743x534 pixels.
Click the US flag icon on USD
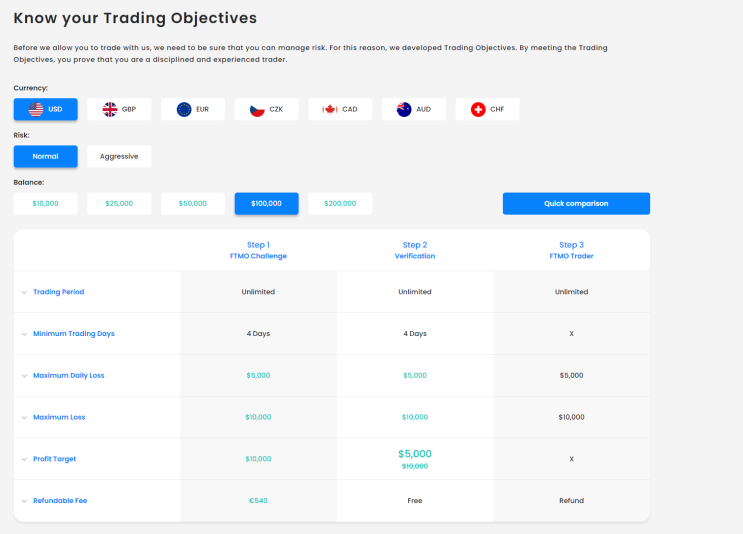pyautogui.click(x=36, y=109)
